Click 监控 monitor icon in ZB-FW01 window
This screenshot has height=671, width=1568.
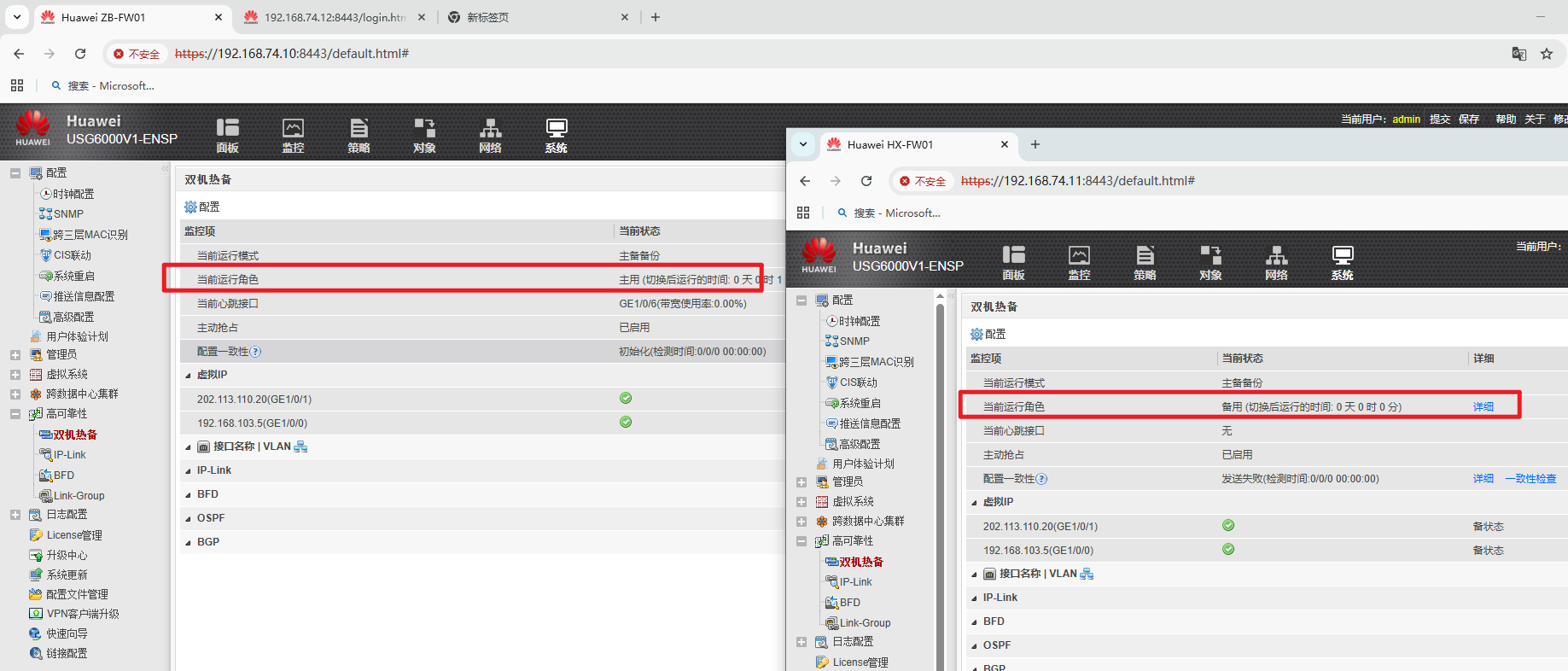pyautogui.click(x=293, y=135)
